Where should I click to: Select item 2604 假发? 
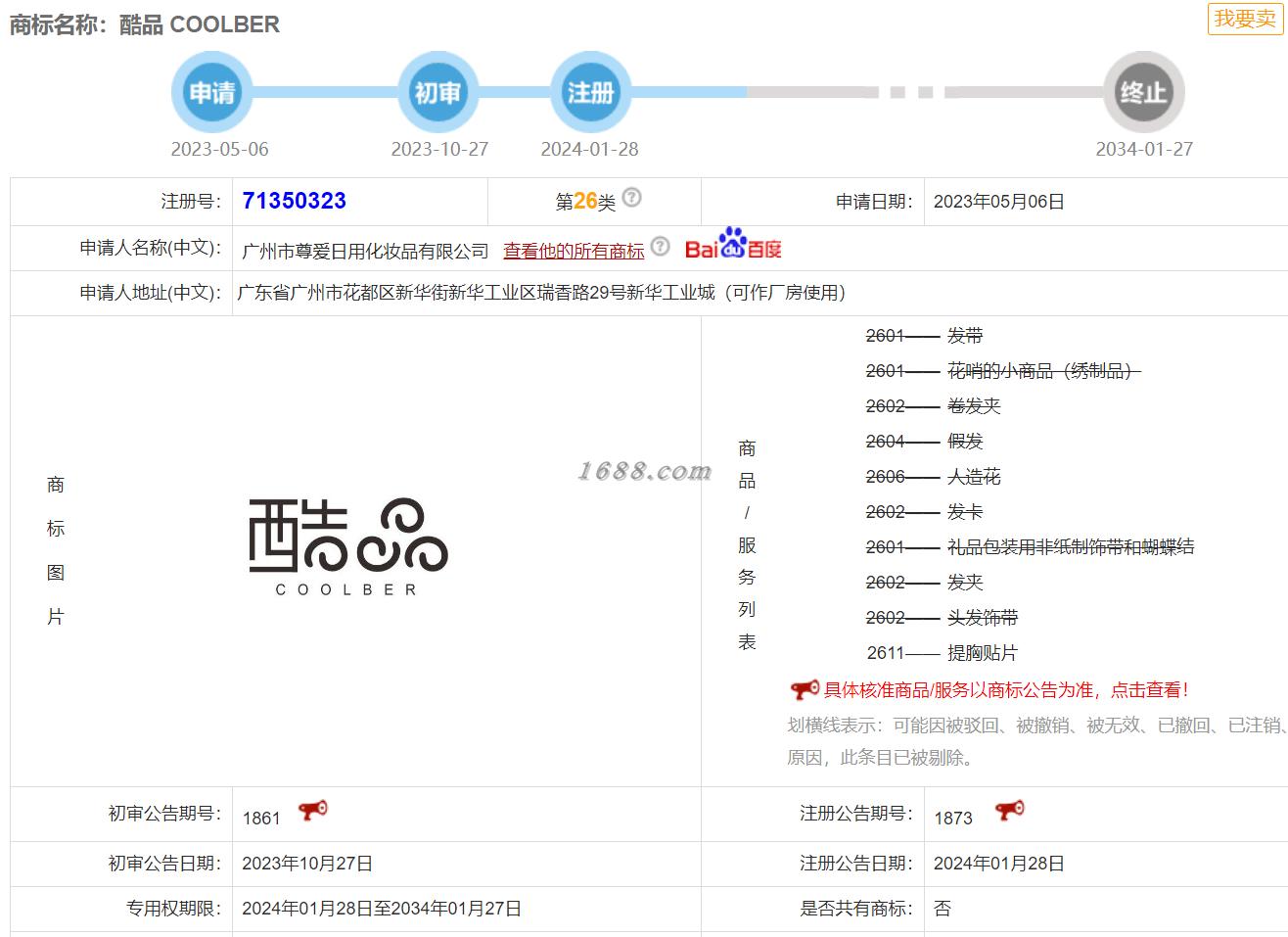[x=925, y=442]
